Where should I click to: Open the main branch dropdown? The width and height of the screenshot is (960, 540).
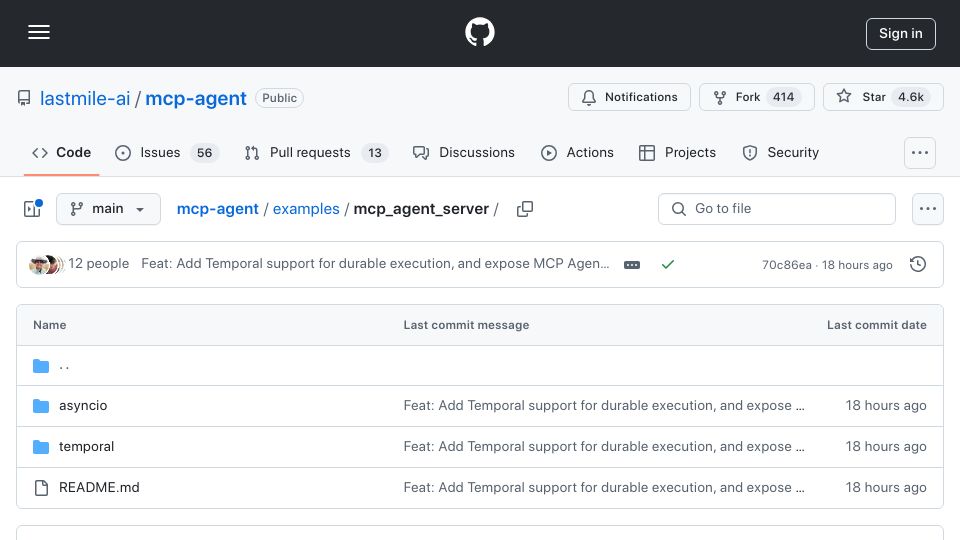coord(108,209)
